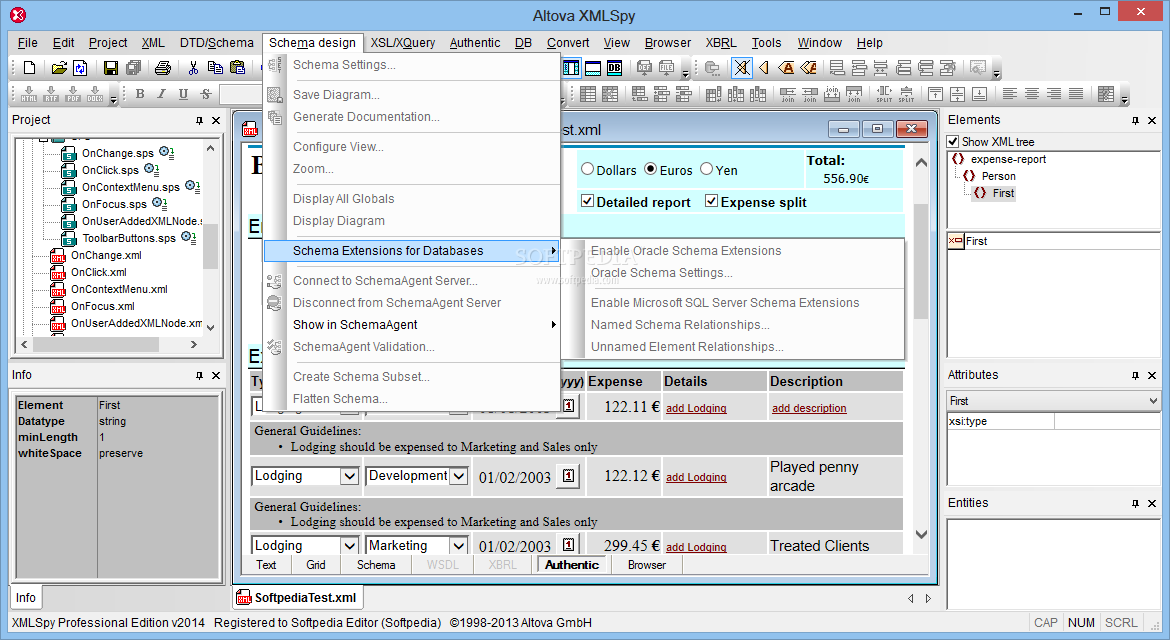
Task: Open Lodging dropdown beside Marketing
Action: pyautogui.click(x=348, y=546)
